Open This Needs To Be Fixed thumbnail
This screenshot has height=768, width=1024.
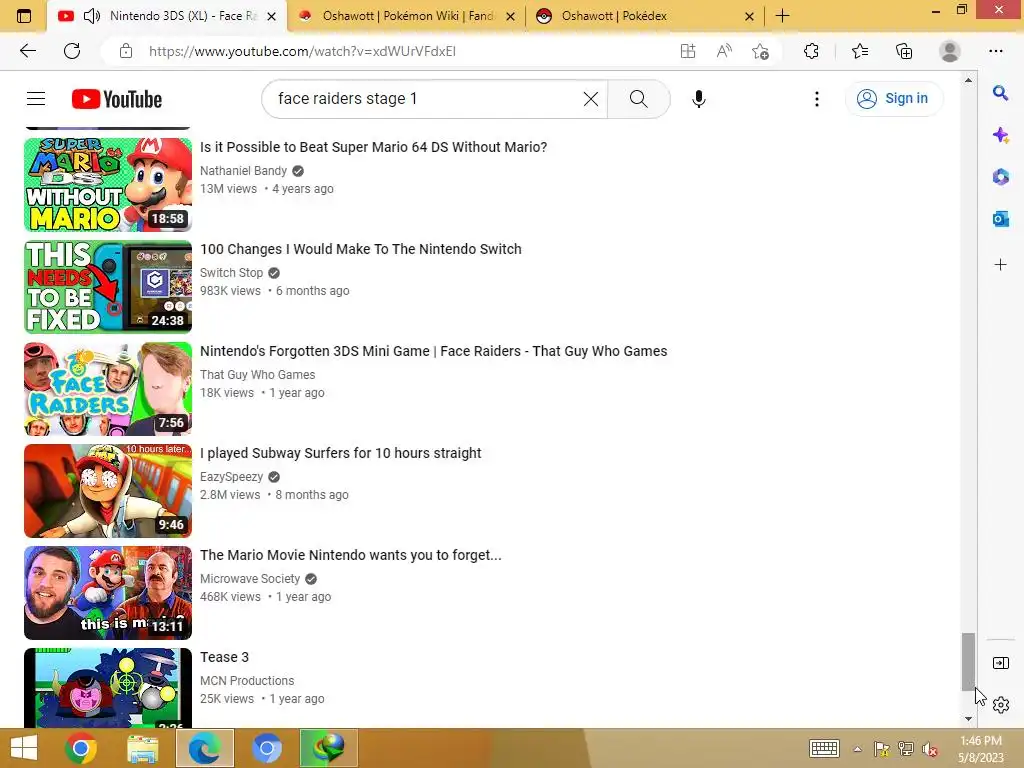tap(108, 287)
